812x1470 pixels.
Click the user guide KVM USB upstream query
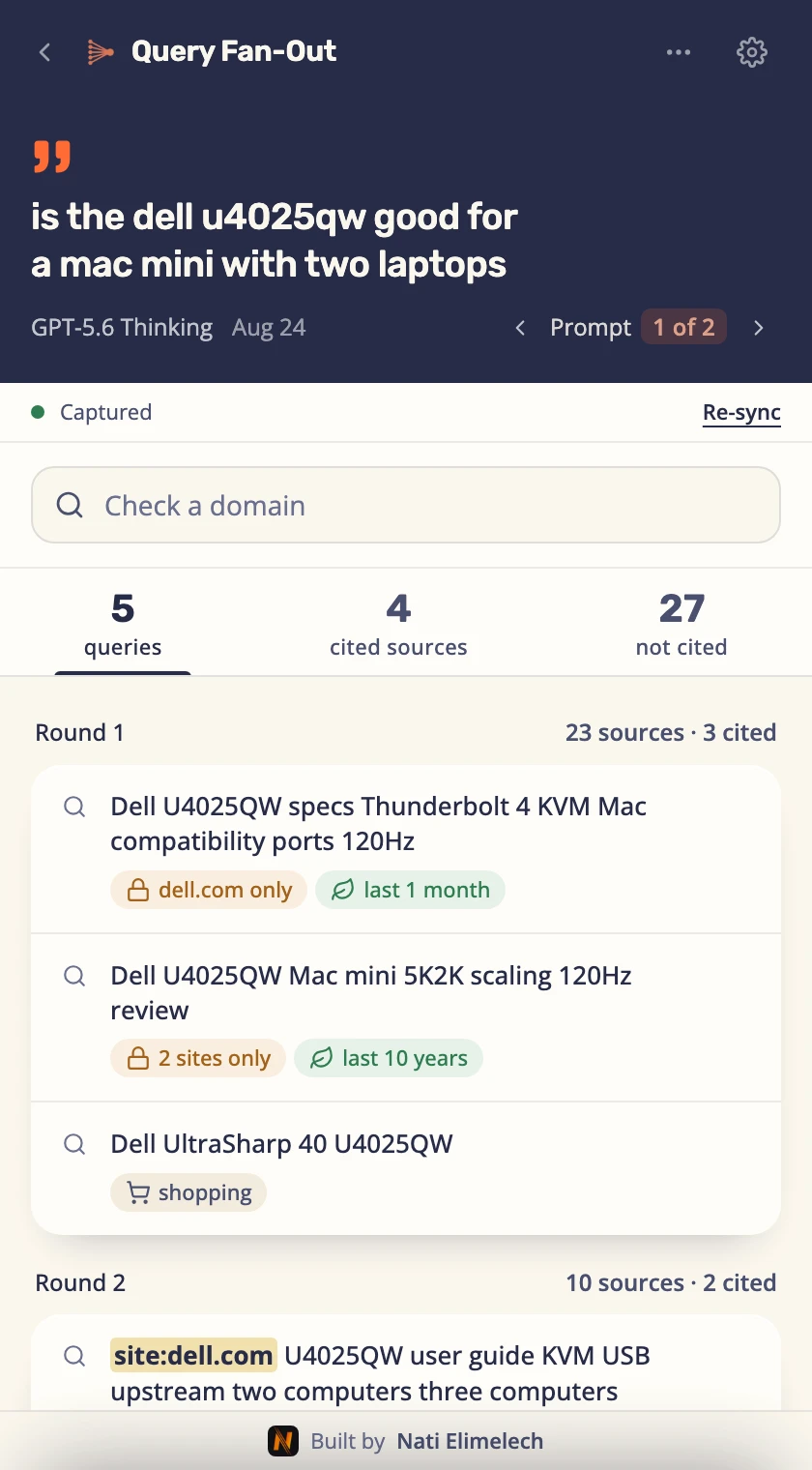[381, 1373]
